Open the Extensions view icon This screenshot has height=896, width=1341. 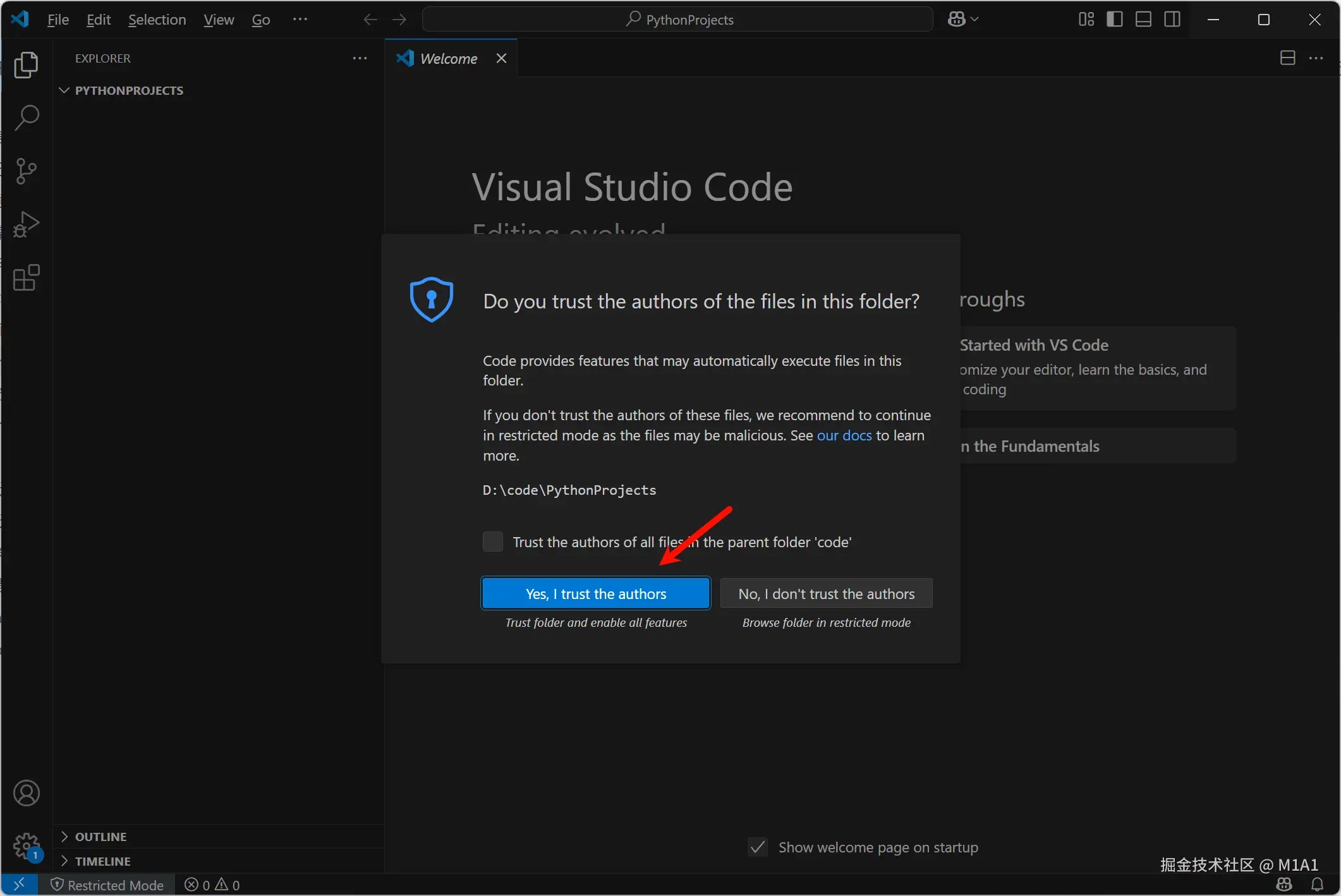(26, 277)
